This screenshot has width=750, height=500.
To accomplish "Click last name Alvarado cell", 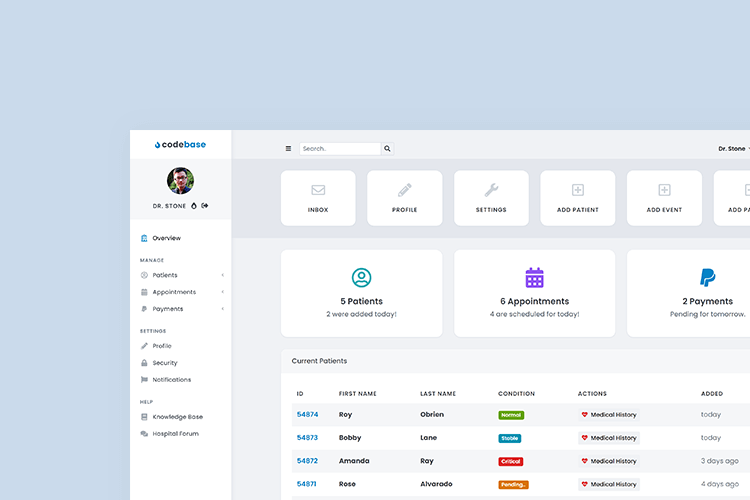I will click(436, 484).
